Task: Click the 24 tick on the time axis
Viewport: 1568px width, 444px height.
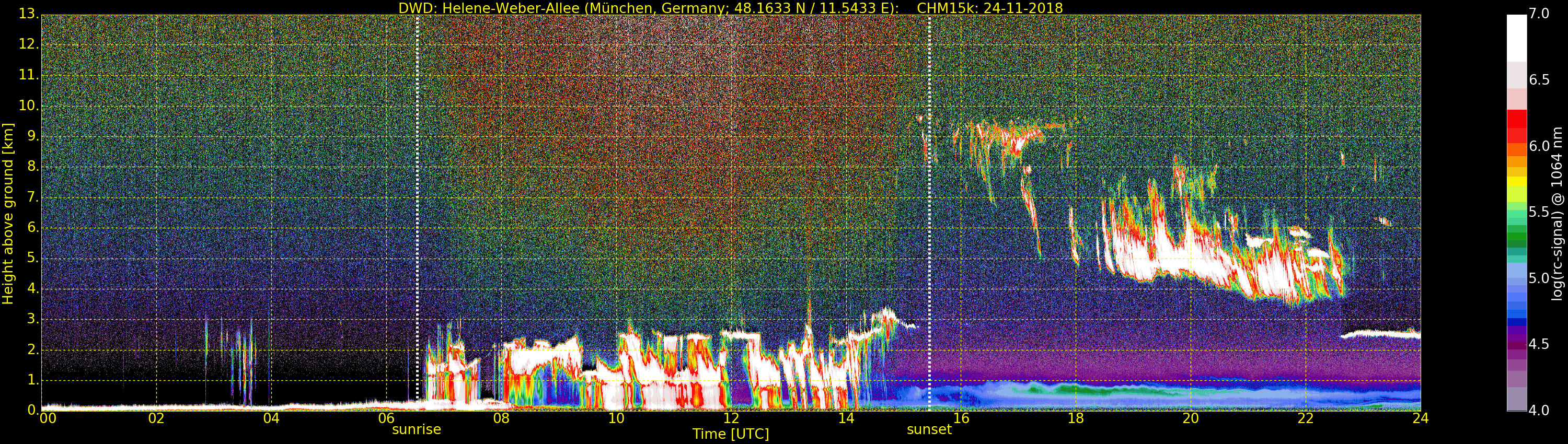Action: coord(1420,418)
